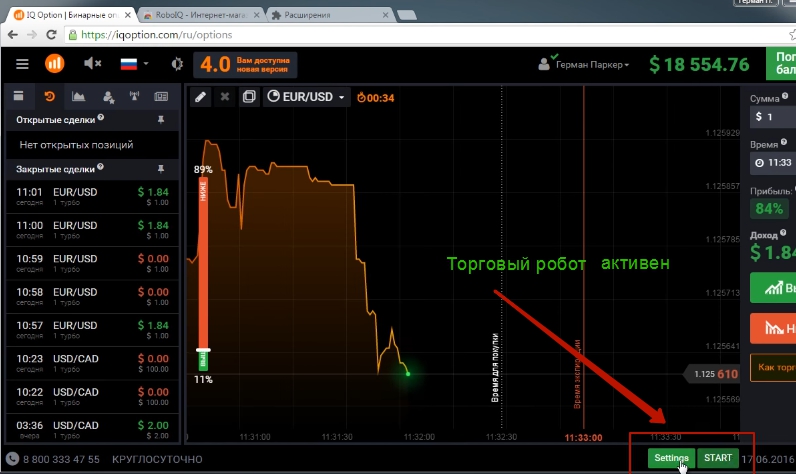Click the $ 18 554.76 balance
Screen dimensions: 796x474
click(699, 64)
